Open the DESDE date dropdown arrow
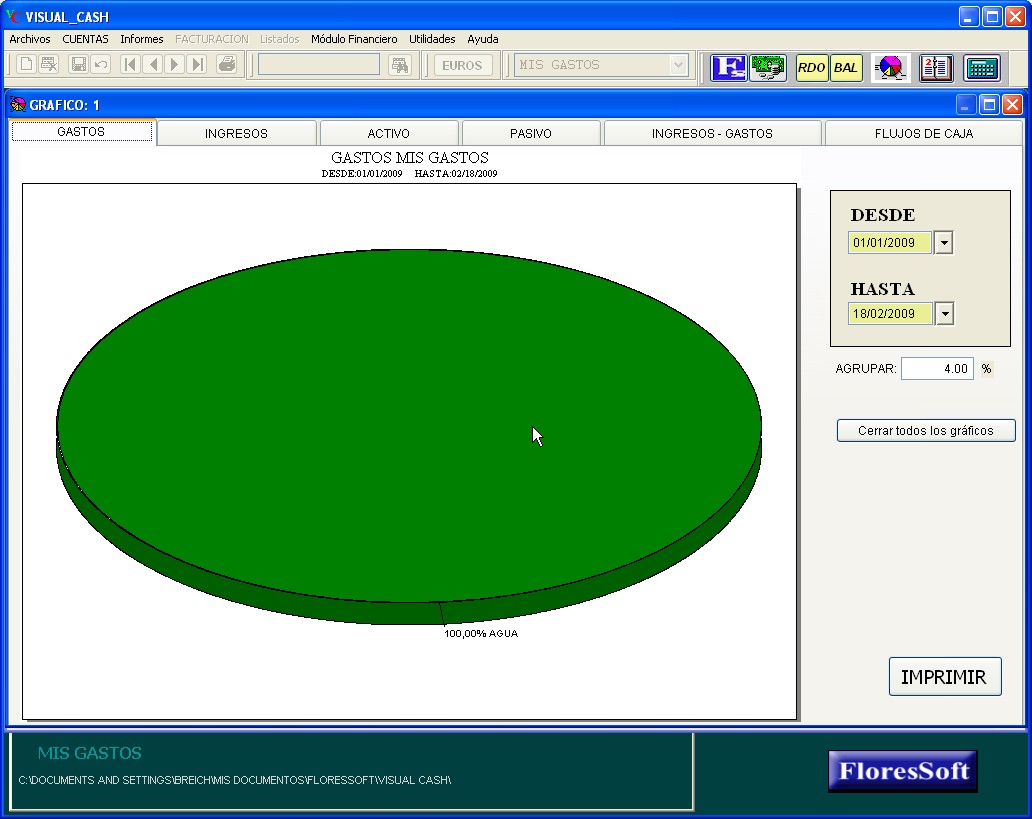Viewport: 1032px width, 819px height. coord(944,242)
